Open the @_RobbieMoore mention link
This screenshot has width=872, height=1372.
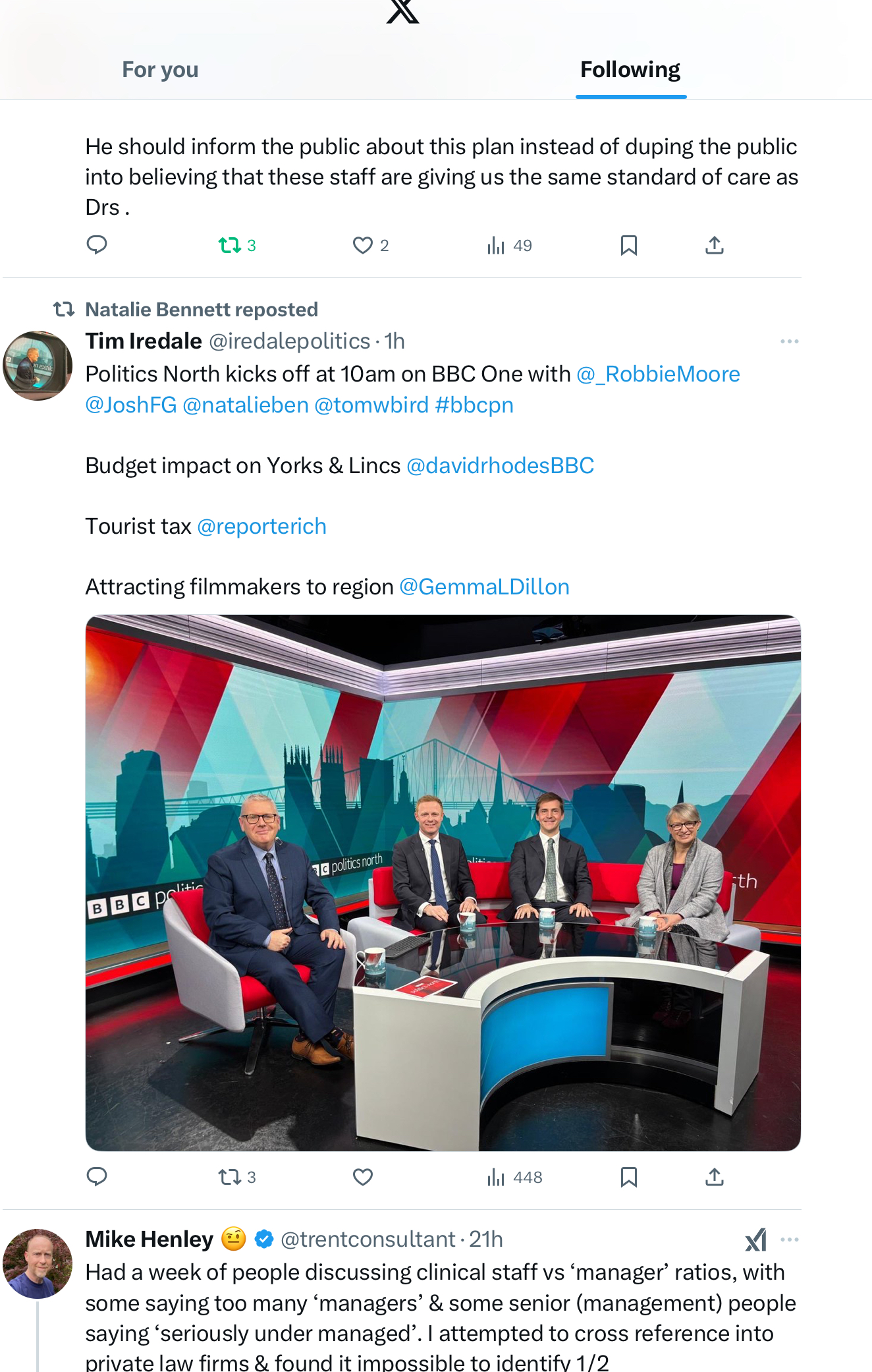658,374
